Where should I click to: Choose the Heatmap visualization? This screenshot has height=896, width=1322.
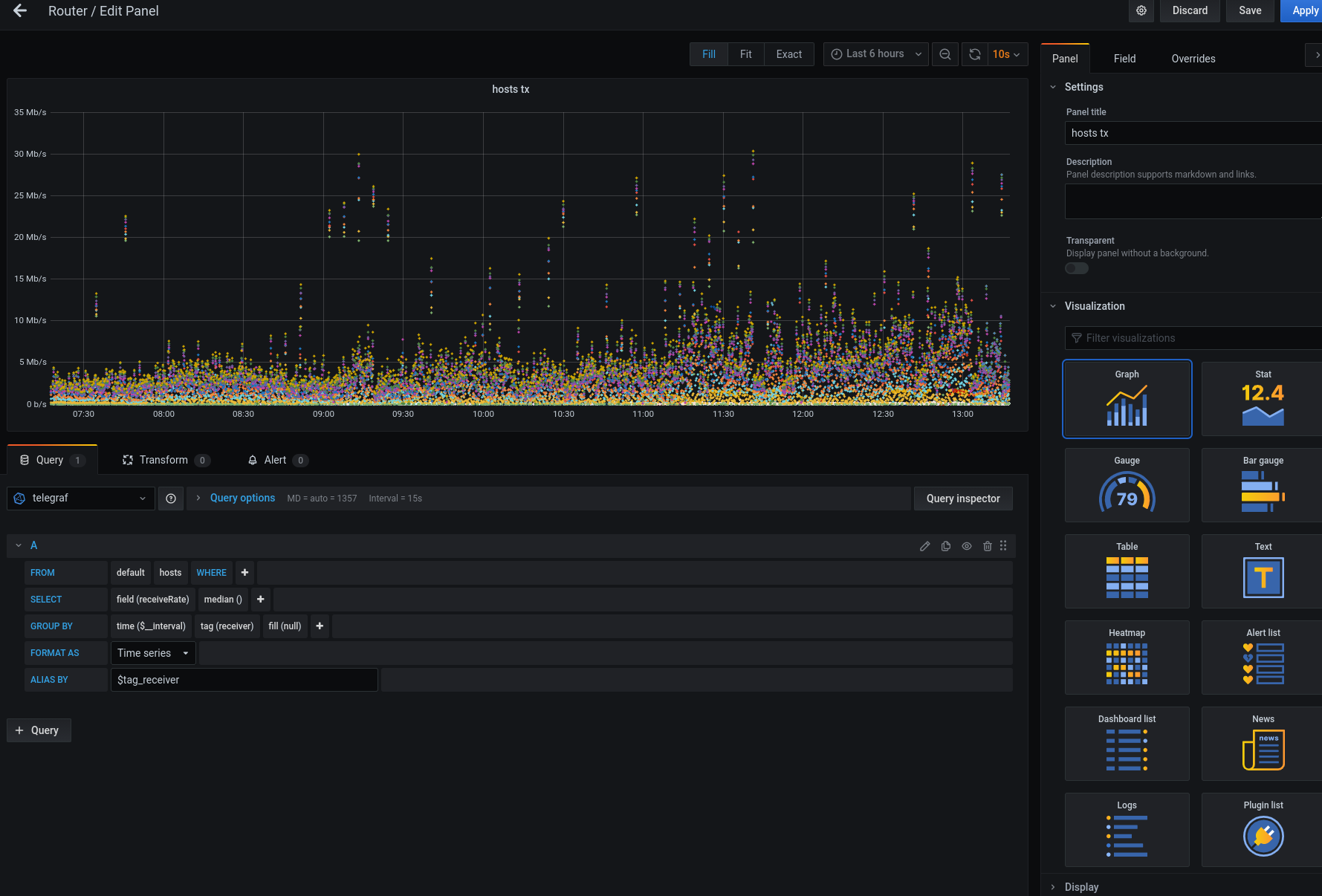1127,658
